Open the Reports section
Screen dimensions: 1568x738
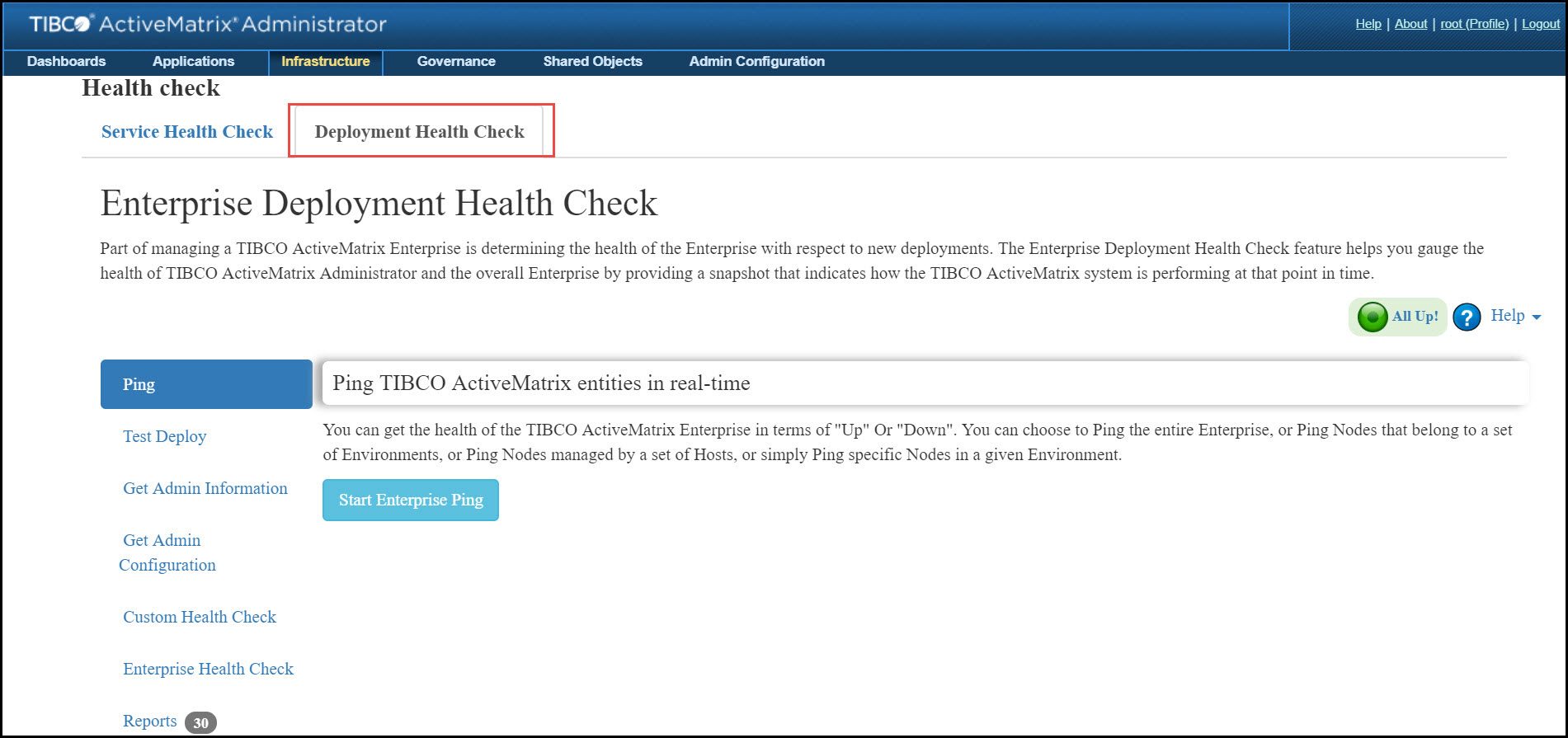[x=149, y=721]
